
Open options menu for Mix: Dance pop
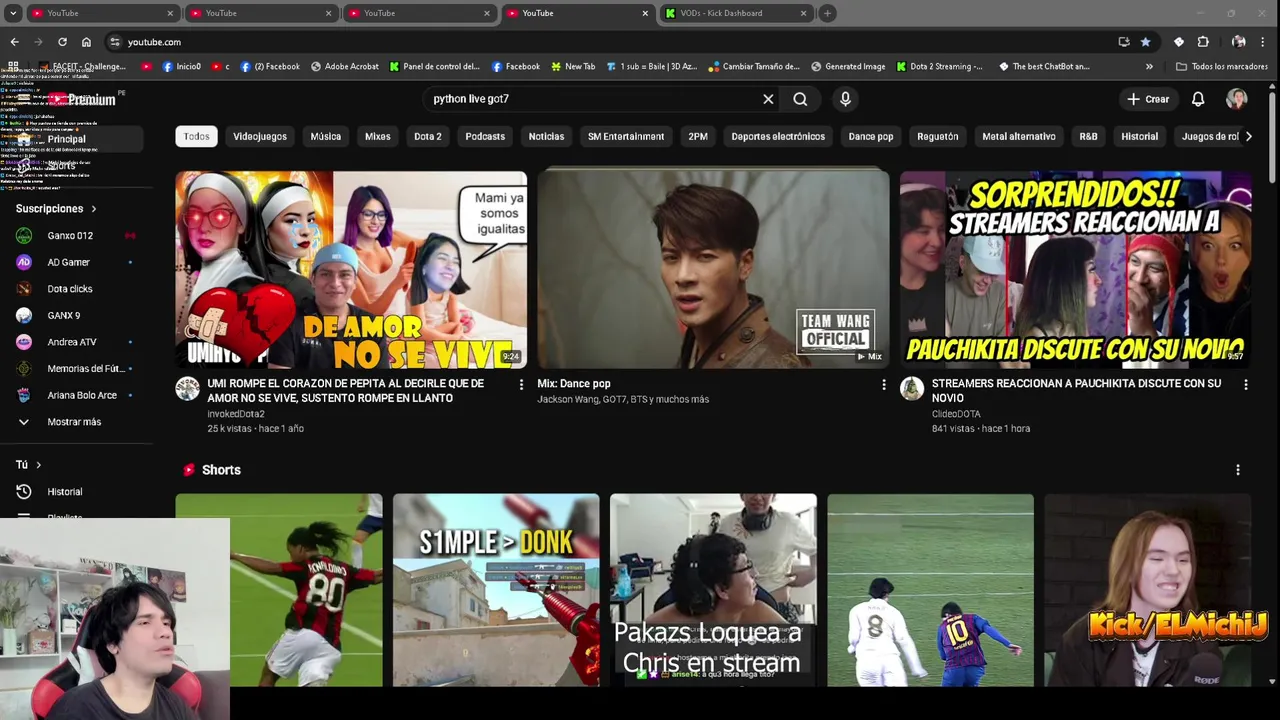coord(883,384)
